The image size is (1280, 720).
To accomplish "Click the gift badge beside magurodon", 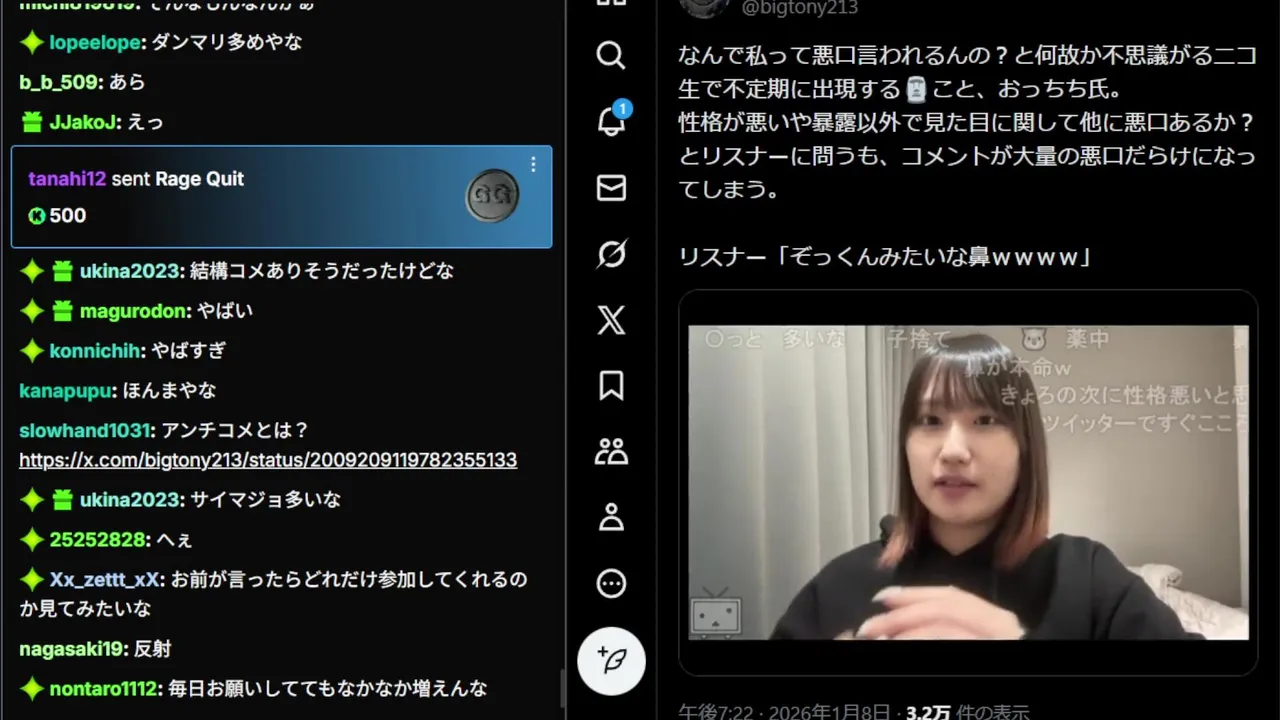I will (x=62, y=311).
